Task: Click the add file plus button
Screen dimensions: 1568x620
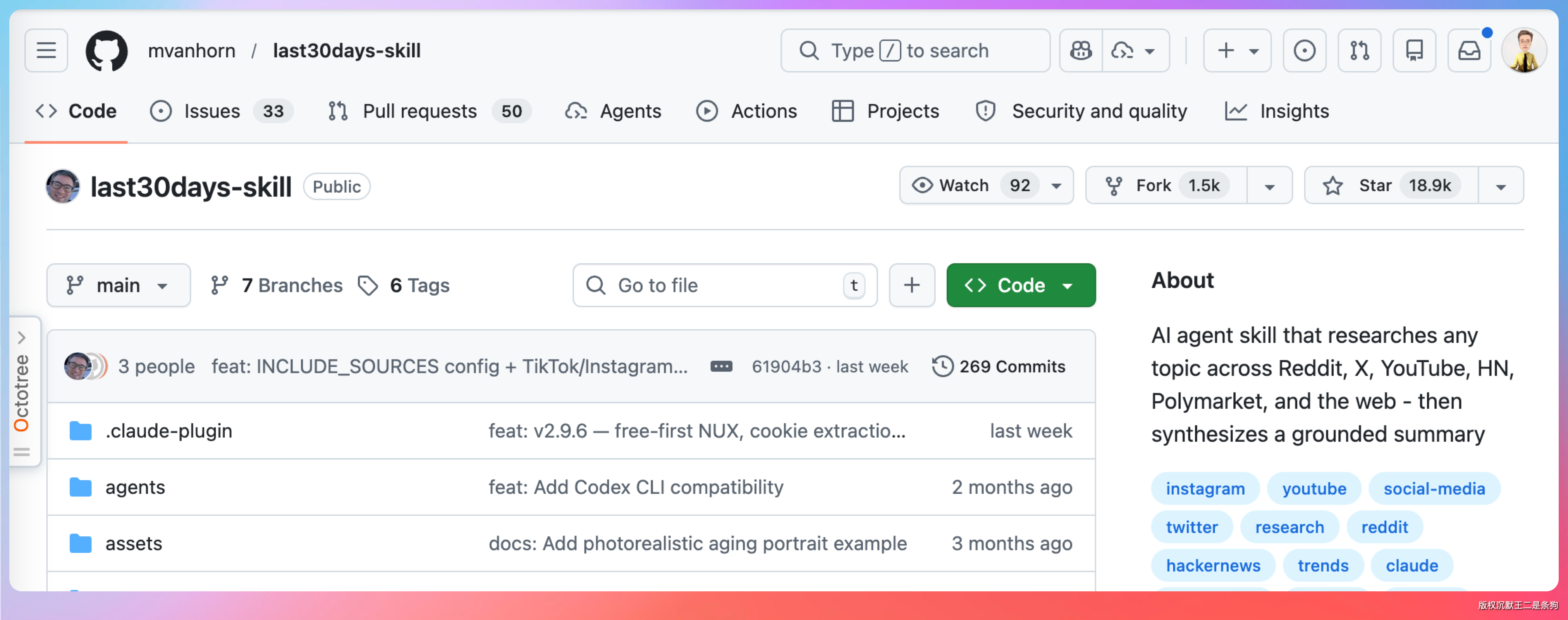Action: point(911,285)
